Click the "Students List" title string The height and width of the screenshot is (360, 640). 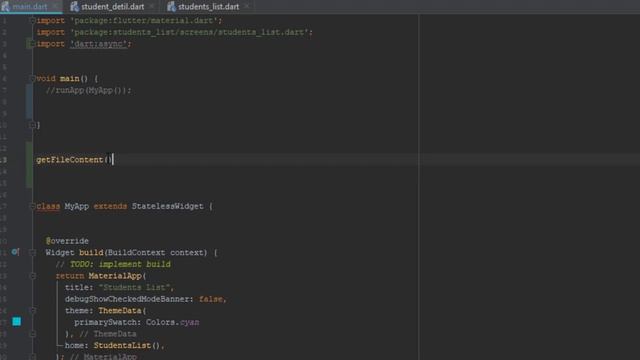click(134, 287)
